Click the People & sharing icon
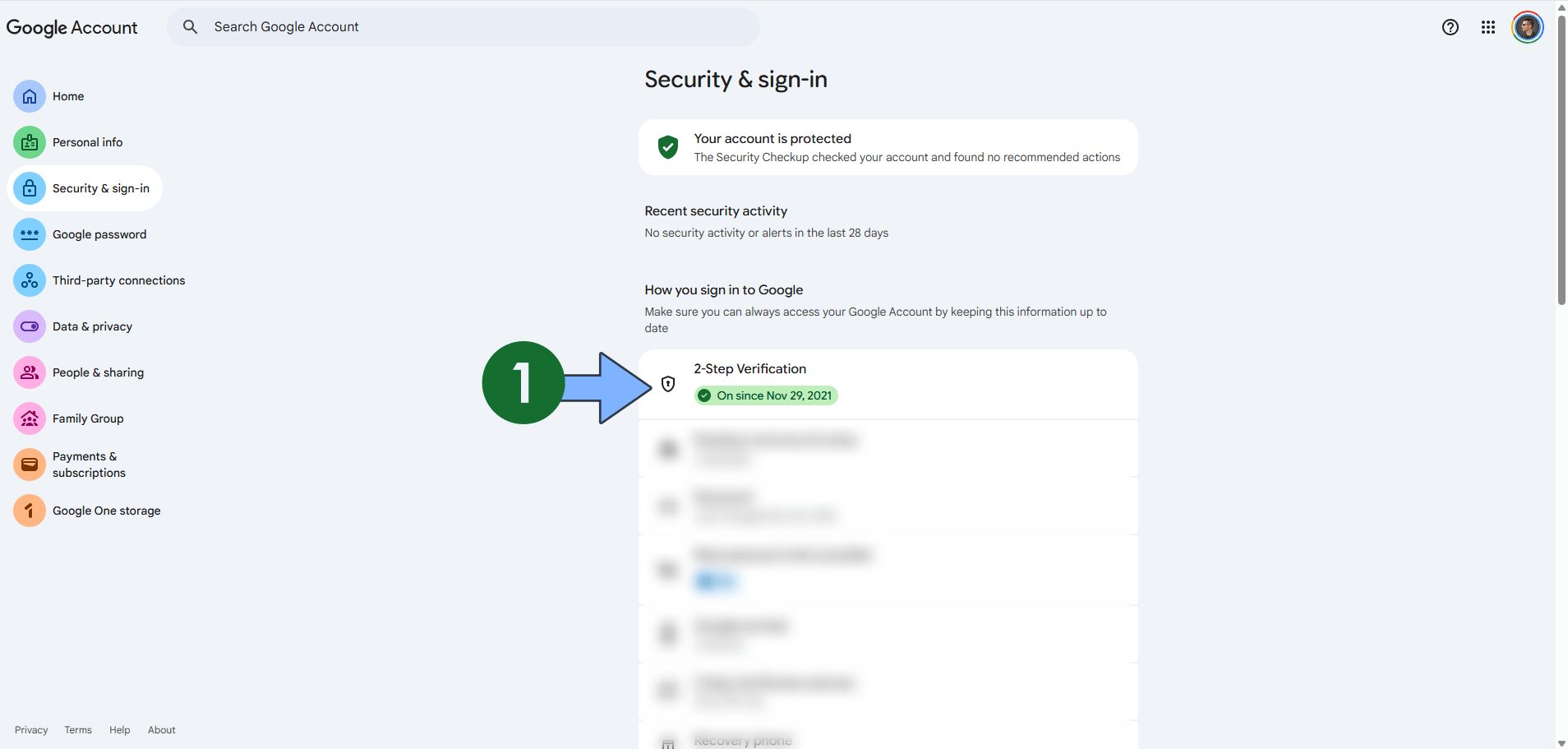 point(29,372)
